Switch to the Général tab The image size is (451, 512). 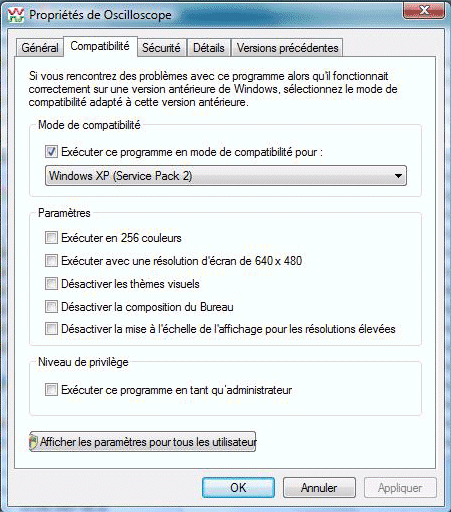click(x=40, y=48)
